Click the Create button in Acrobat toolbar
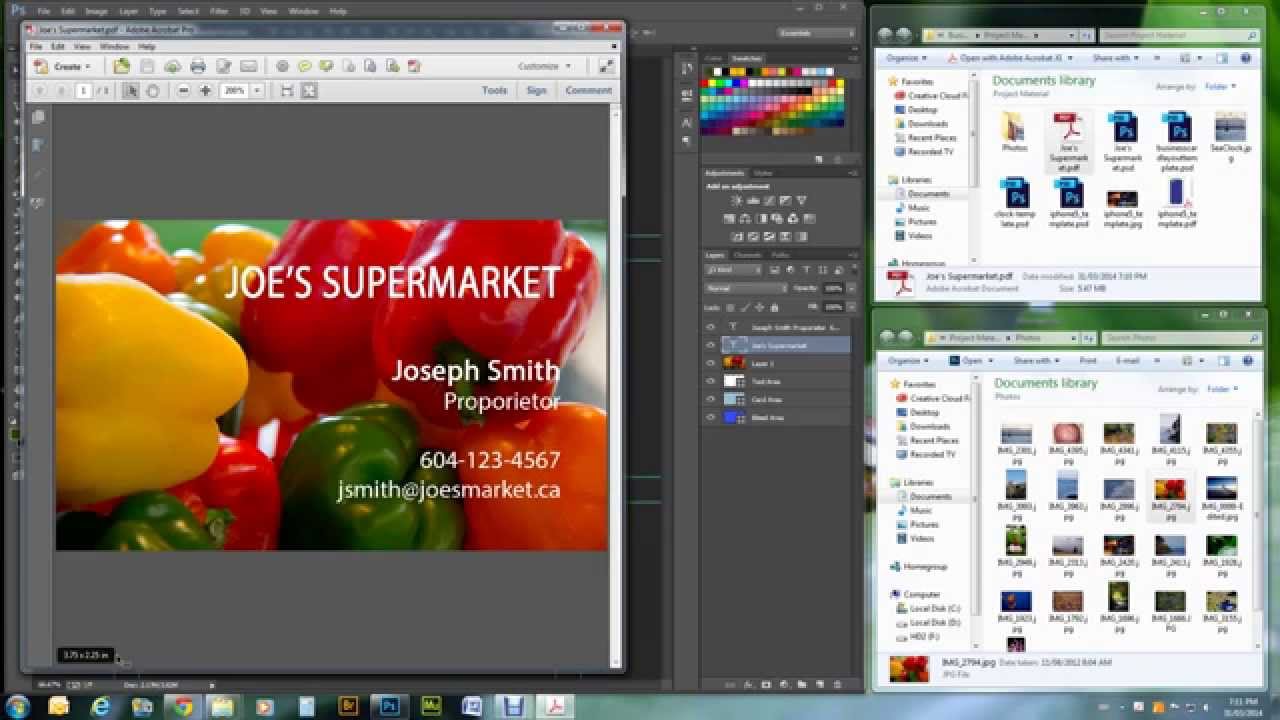 (61, 66)
